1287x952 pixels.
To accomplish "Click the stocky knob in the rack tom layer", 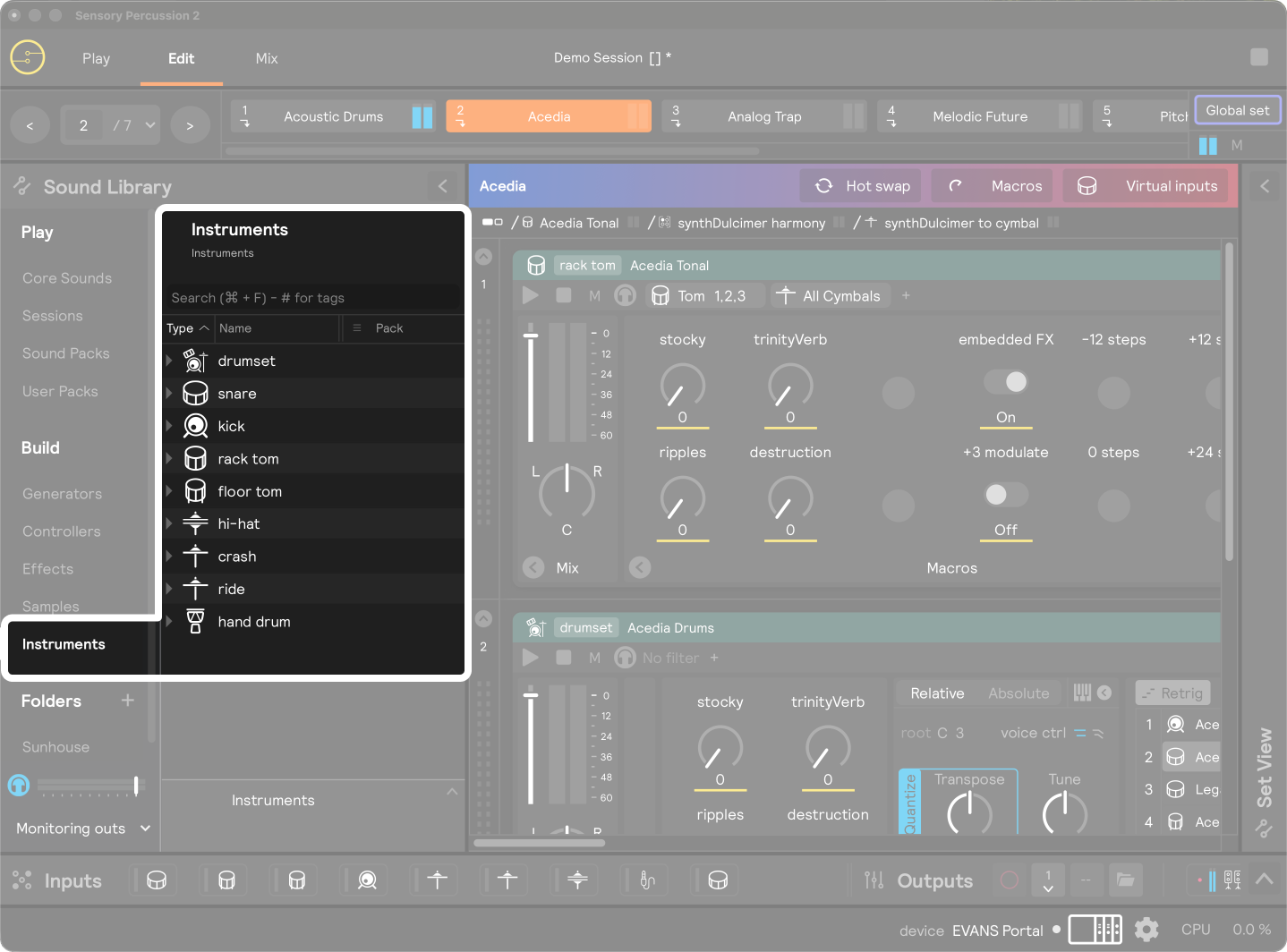I will pyautogui.click(x=683, y=387).
